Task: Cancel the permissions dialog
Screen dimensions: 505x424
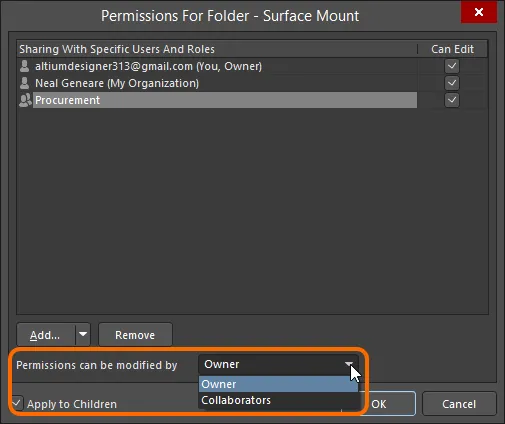Action: 459,404
